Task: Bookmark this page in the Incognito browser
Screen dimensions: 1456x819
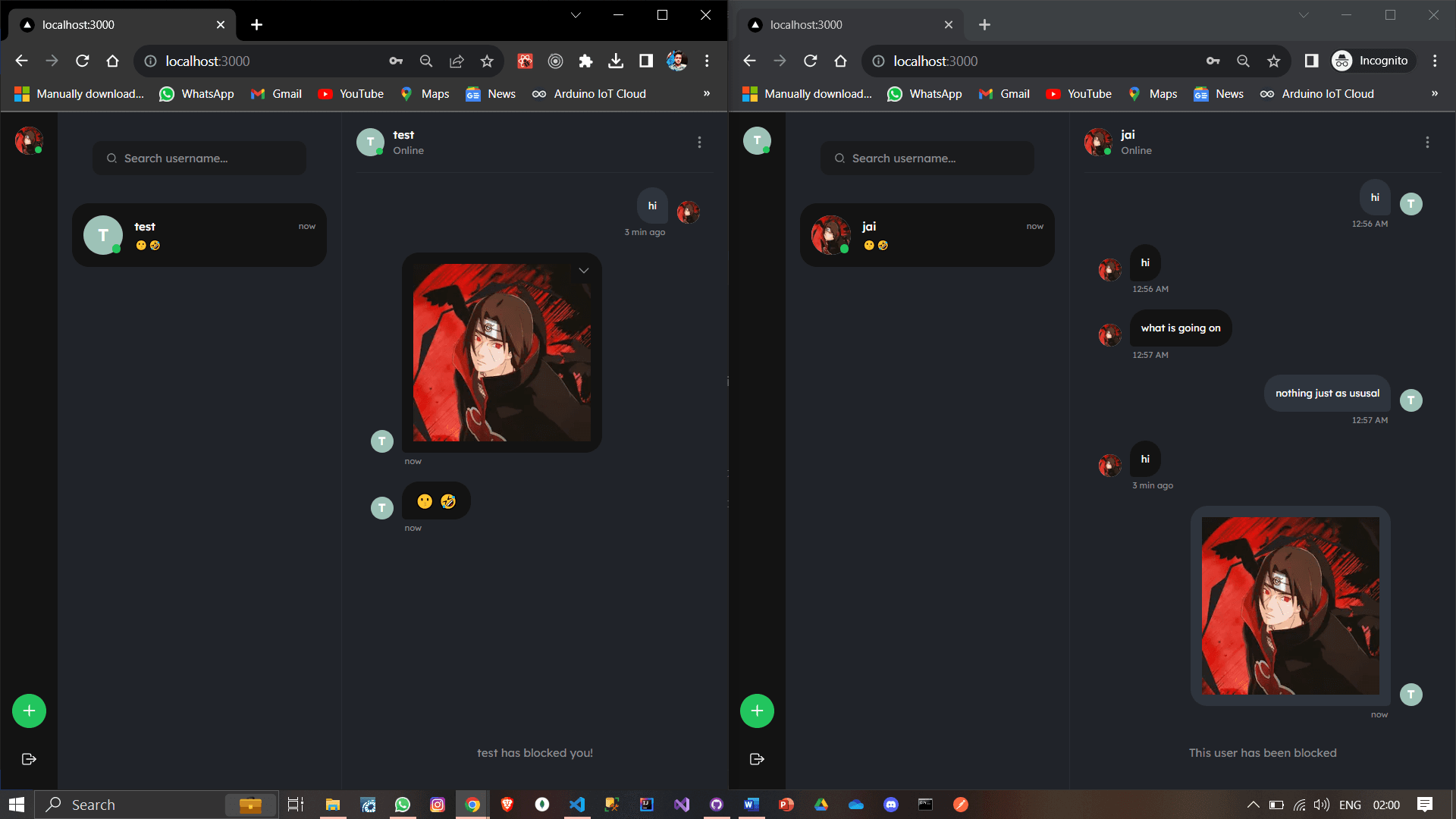Action: (1274, 61)
